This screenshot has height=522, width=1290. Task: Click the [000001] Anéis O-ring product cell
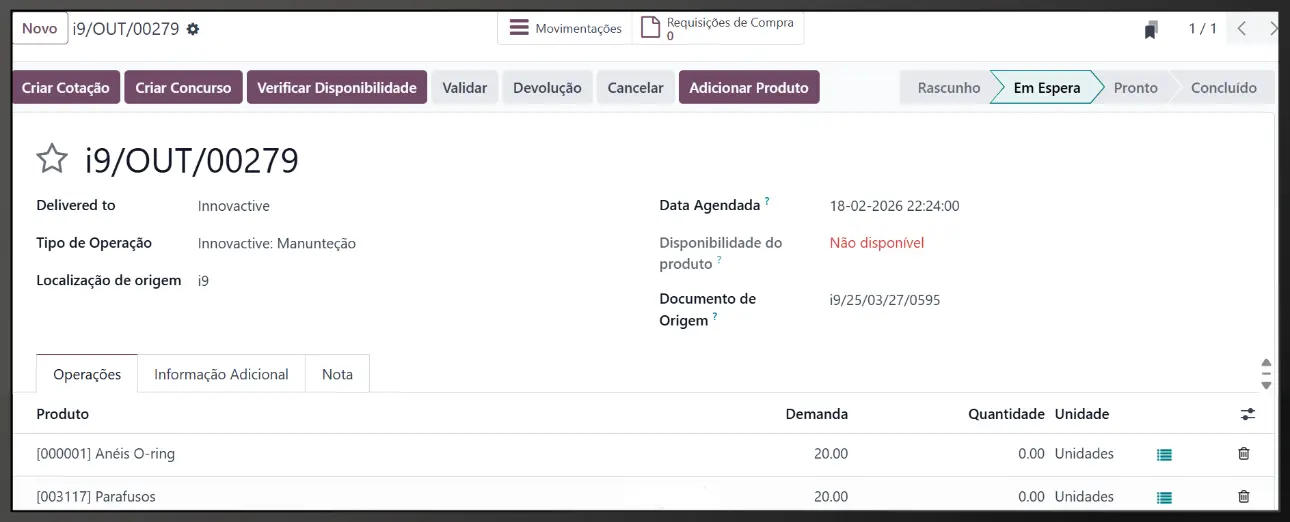[x=106, y=454]
